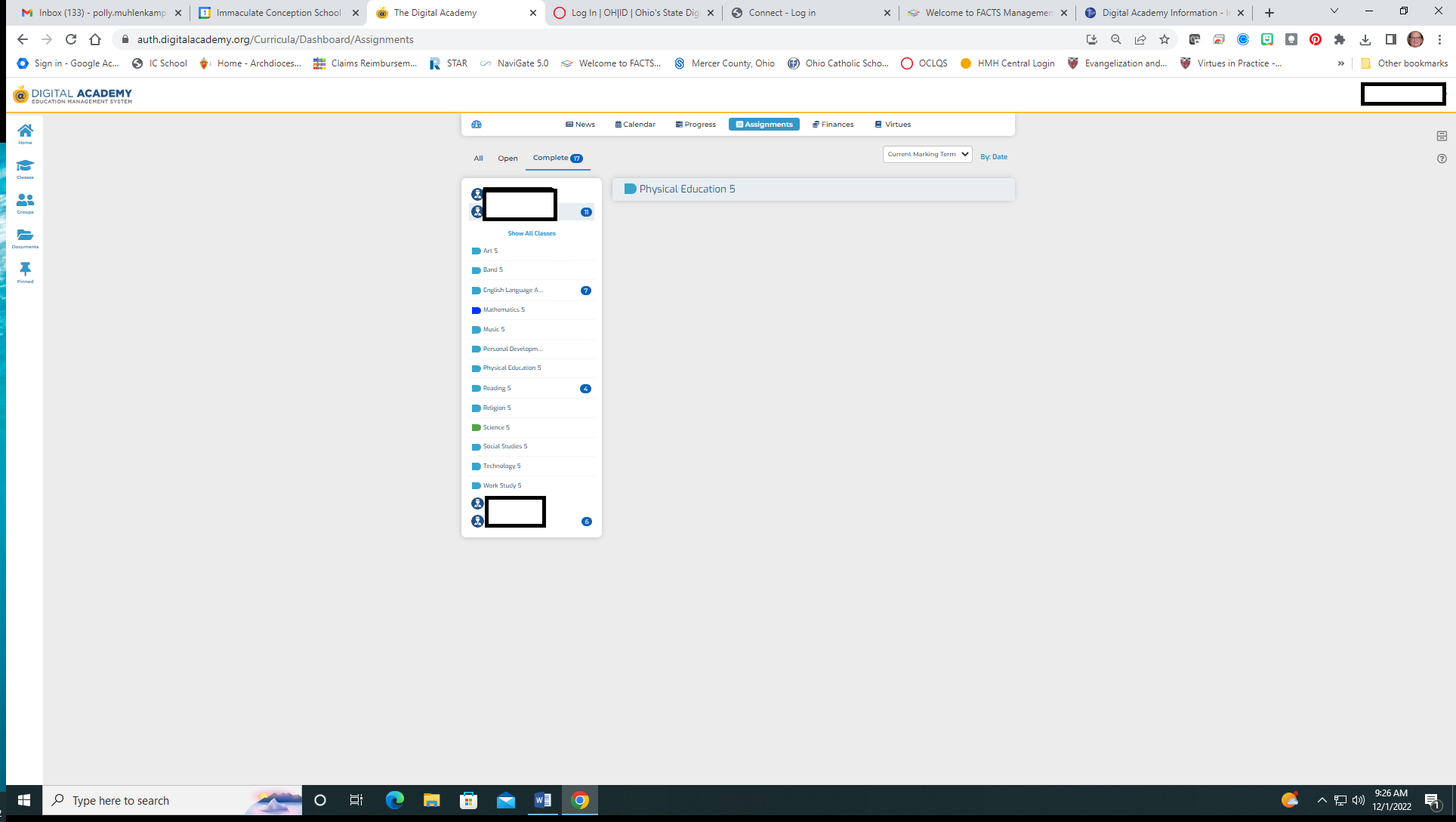
Task: Select Physical Education 5 class
Action: 511,368
